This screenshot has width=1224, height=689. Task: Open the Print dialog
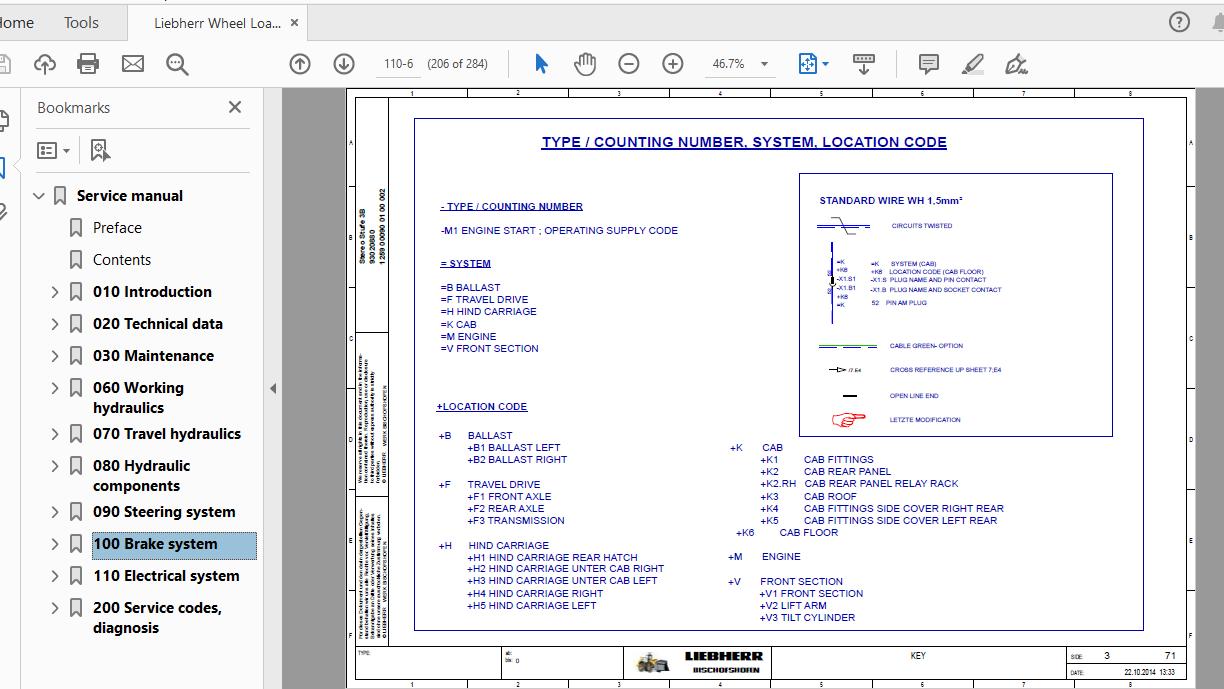pos(88,62)
